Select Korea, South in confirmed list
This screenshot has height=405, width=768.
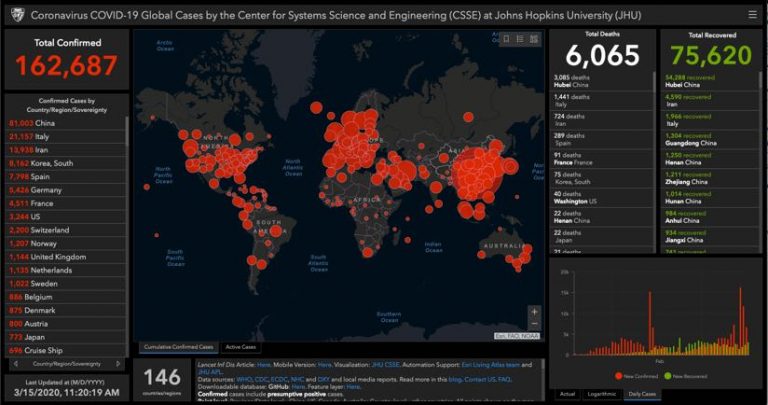(66, 163)
